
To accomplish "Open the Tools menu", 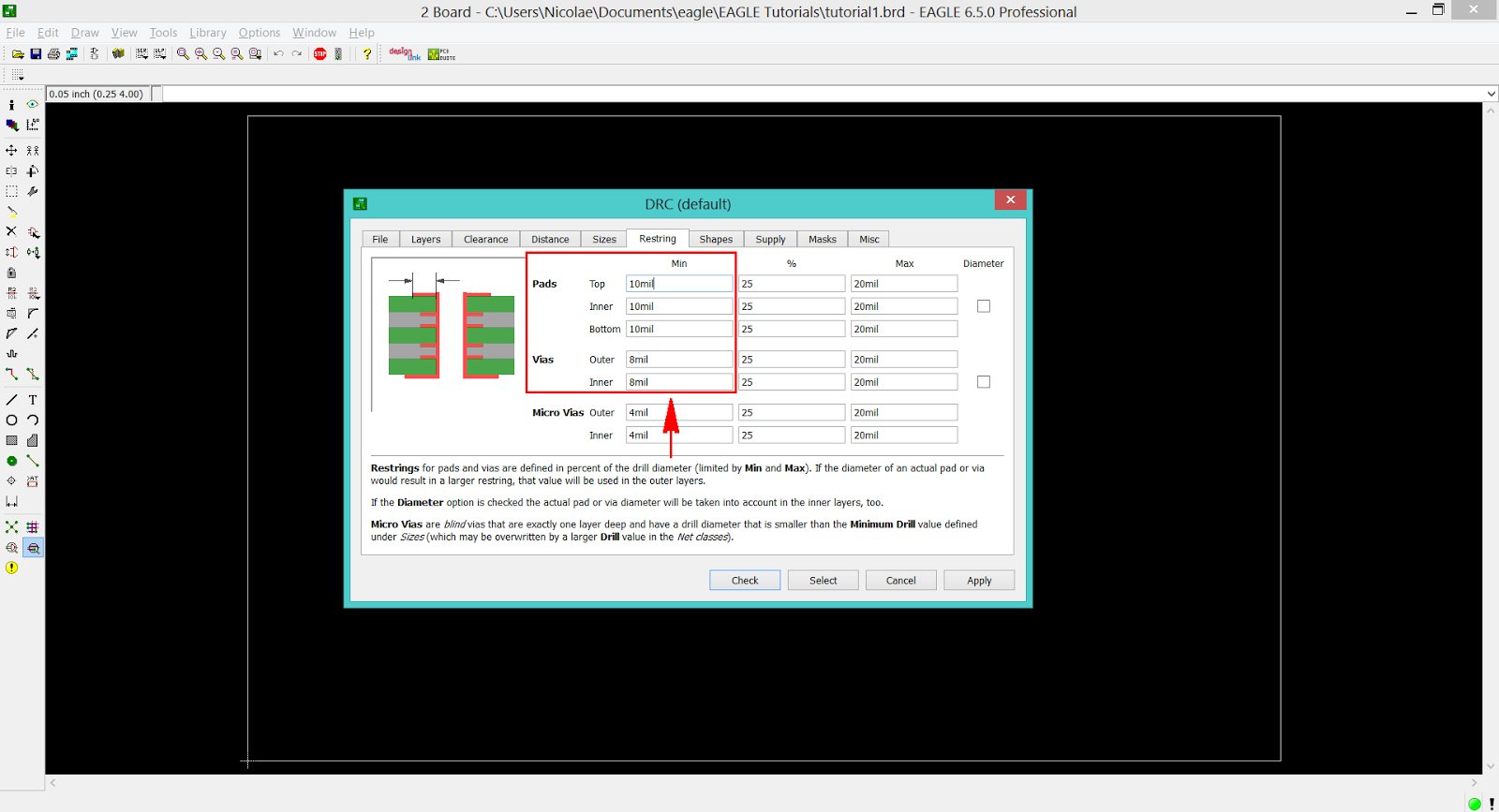I will 163,32.
